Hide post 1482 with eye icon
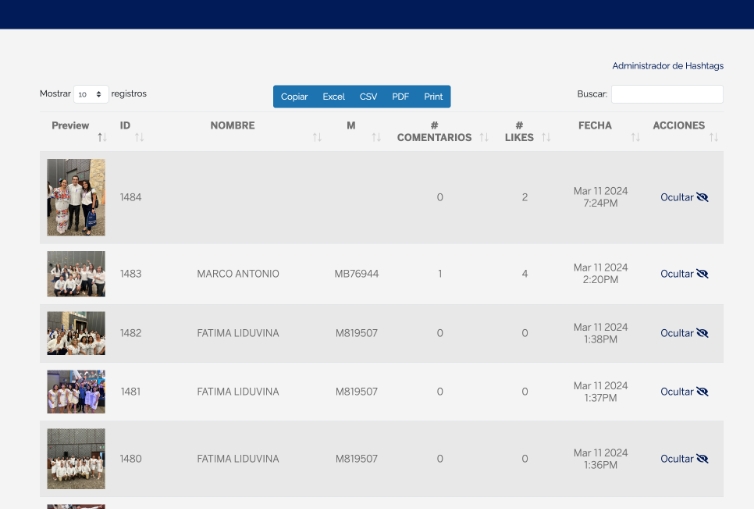Image resolution: width=754 pixels, height=509 pixels. click(702, 333)
